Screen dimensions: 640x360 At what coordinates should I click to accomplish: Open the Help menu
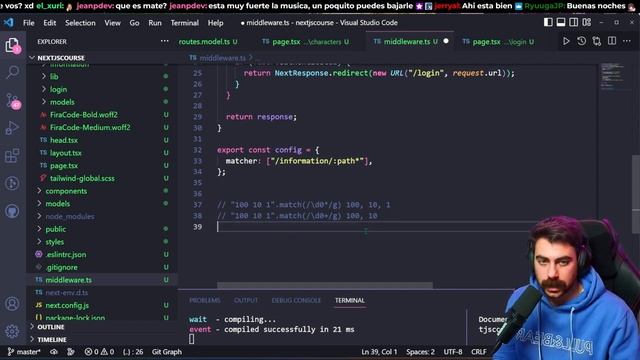(215, 23)
